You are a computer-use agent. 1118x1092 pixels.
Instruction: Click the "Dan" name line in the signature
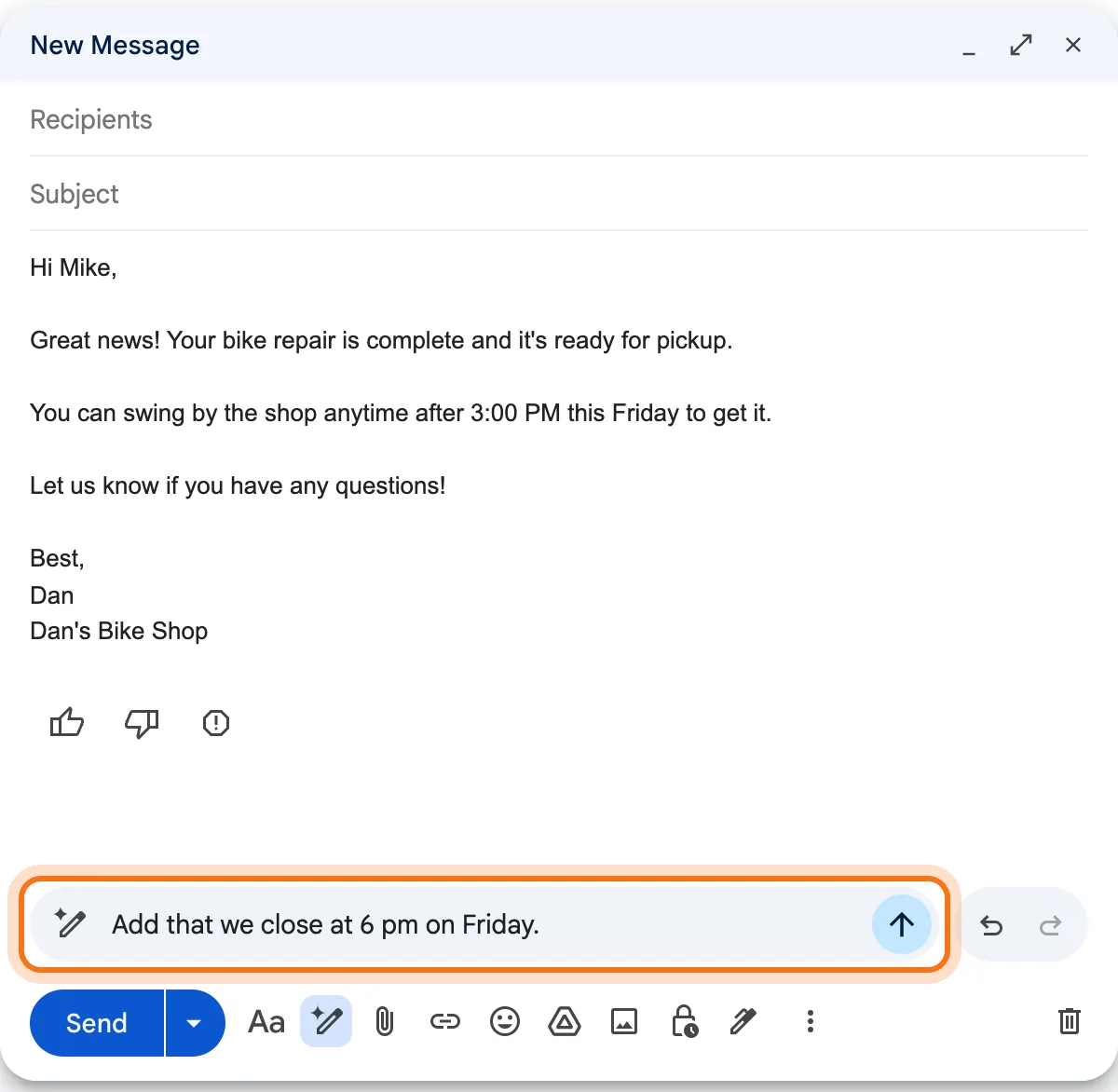51,595
